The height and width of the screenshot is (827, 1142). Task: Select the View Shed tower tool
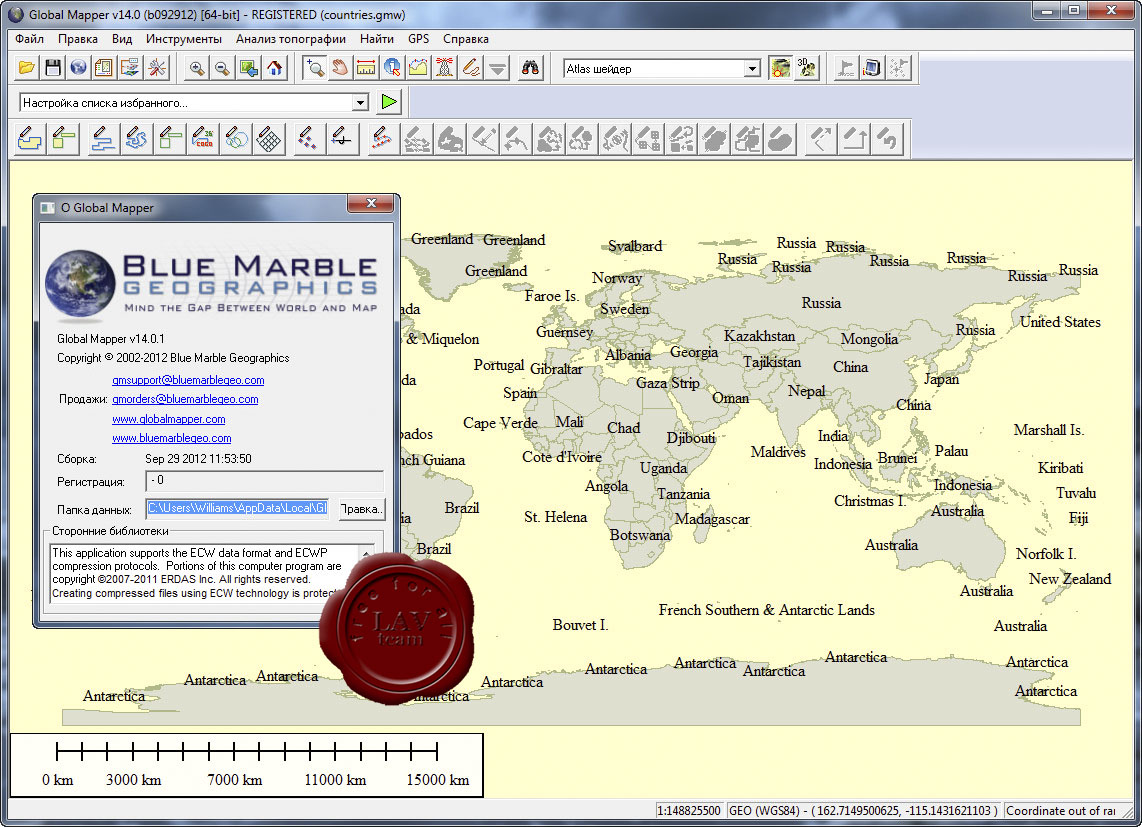click(x=444, y=68)
